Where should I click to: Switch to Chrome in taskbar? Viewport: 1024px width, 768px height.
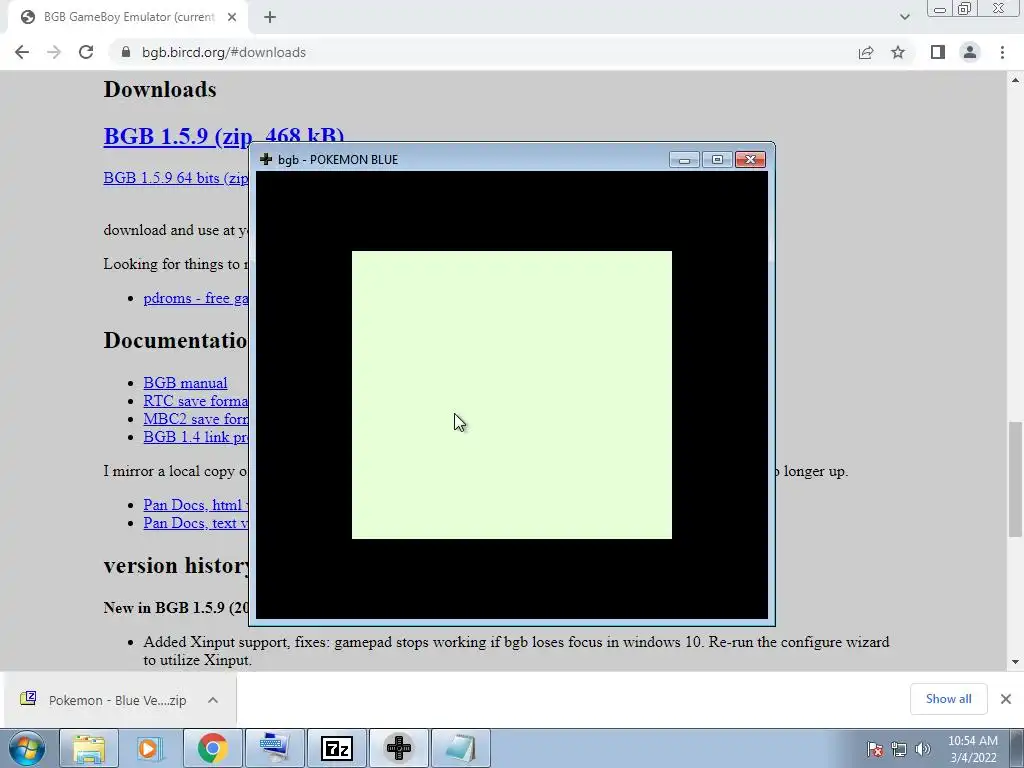pyautogui.click(x=212, y=748)
